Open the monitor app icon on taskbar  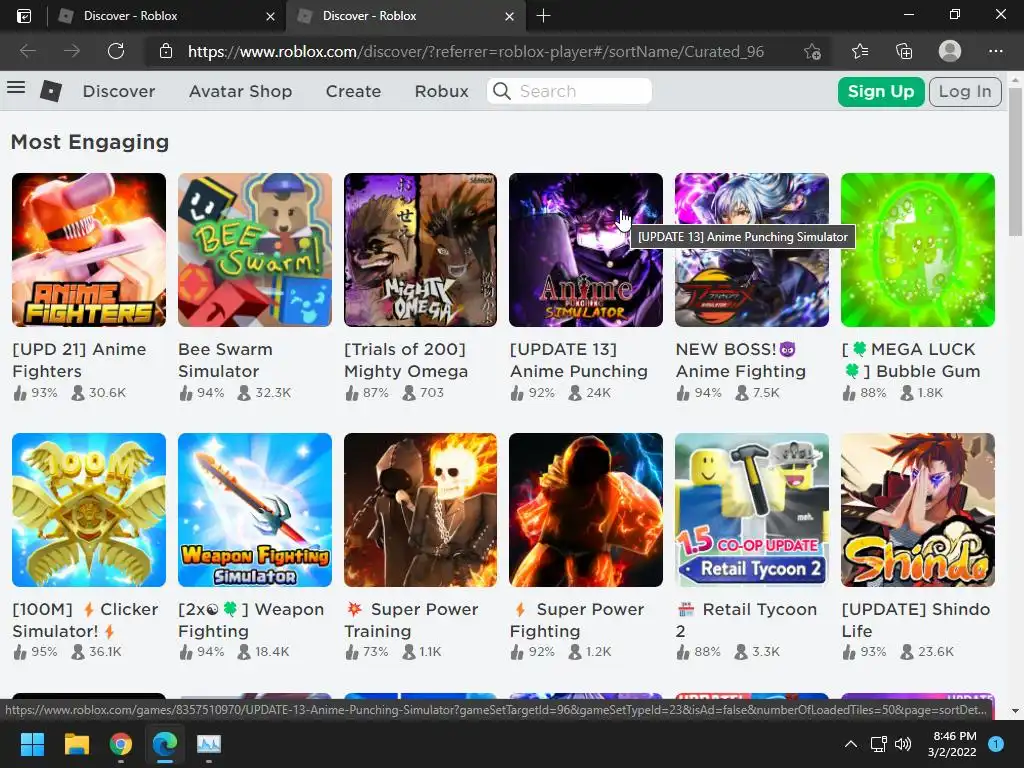pyautogui.click(x=209, y=744)
